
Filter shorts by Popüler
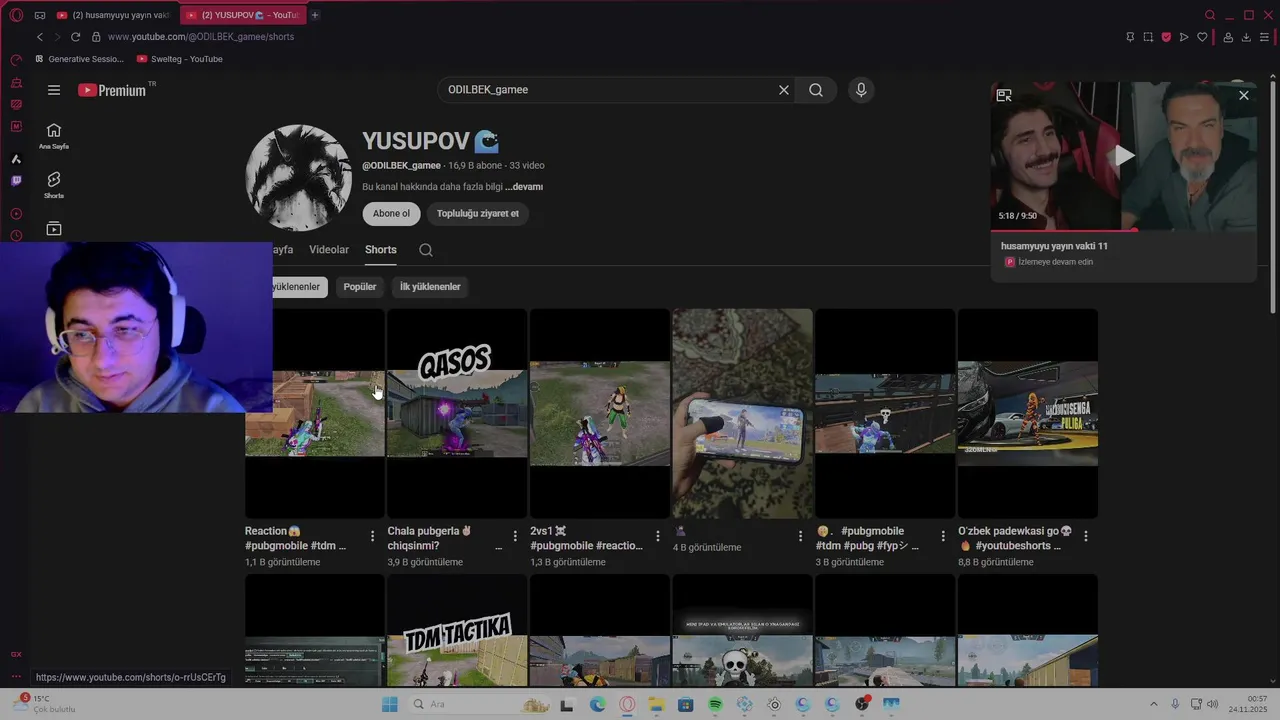(x=360, y=287)
